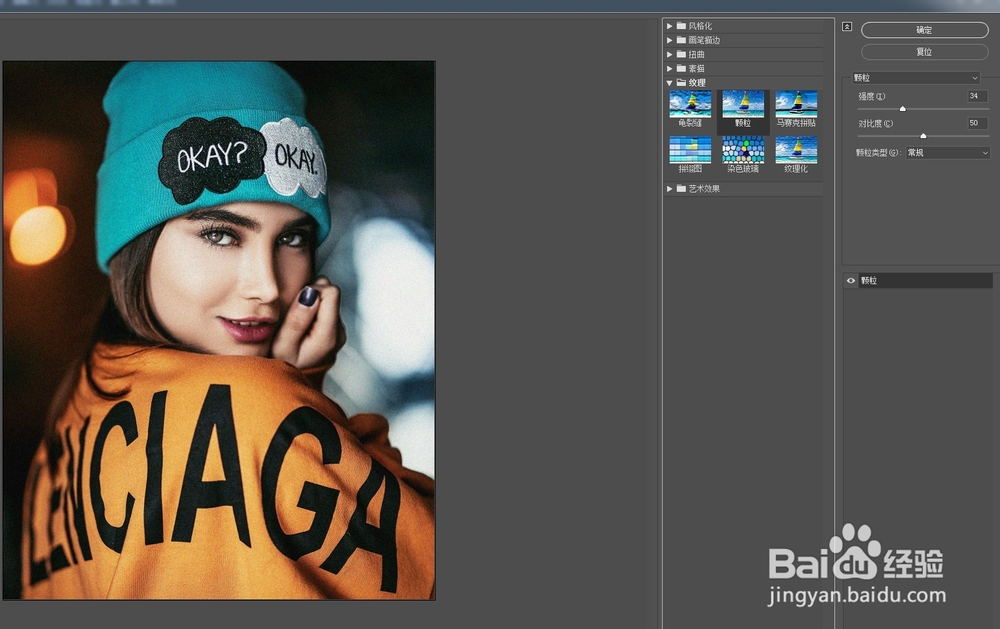
Task: Choose the 马赛克拼贴 filter thumbnail
Action: 796,109
